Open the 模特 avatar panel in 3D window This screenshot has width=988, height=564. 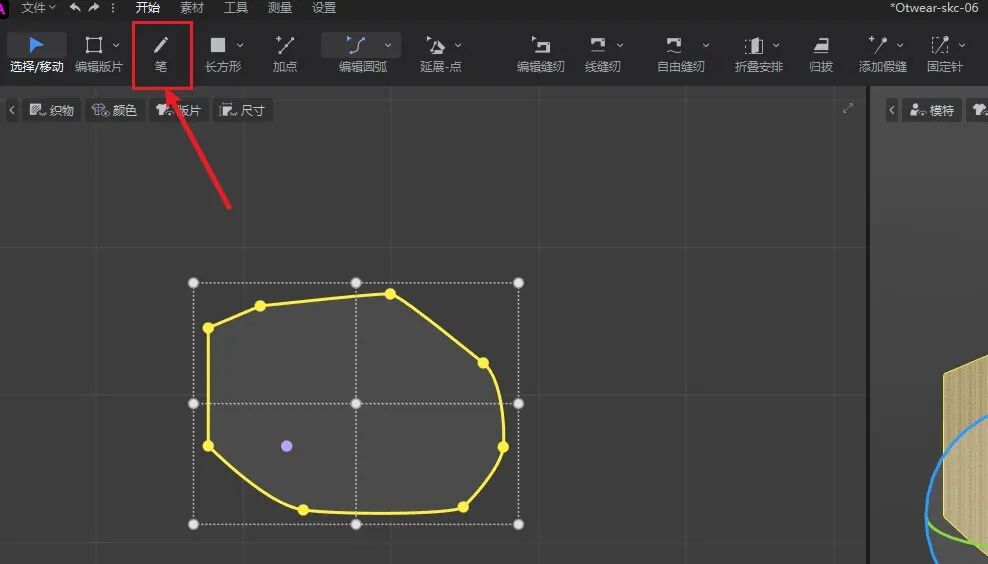pyautogui.click(x=931, y=110)
